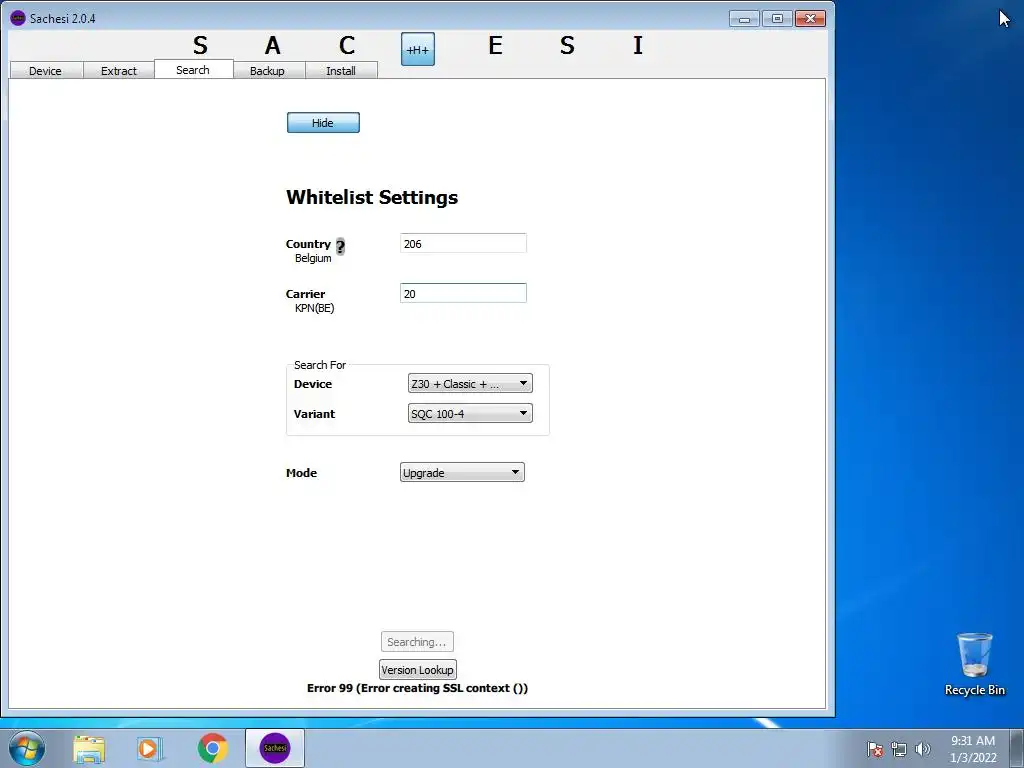Click the +H+ button in header
The height and width of the screenshot is (768, 1024).
coord(417,49)
